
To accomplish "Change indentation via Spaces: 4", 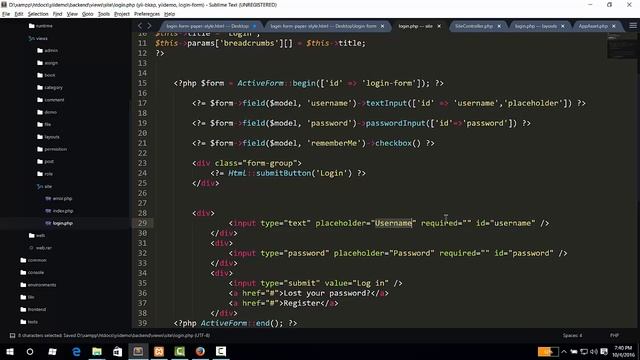I will coord(573,336).
